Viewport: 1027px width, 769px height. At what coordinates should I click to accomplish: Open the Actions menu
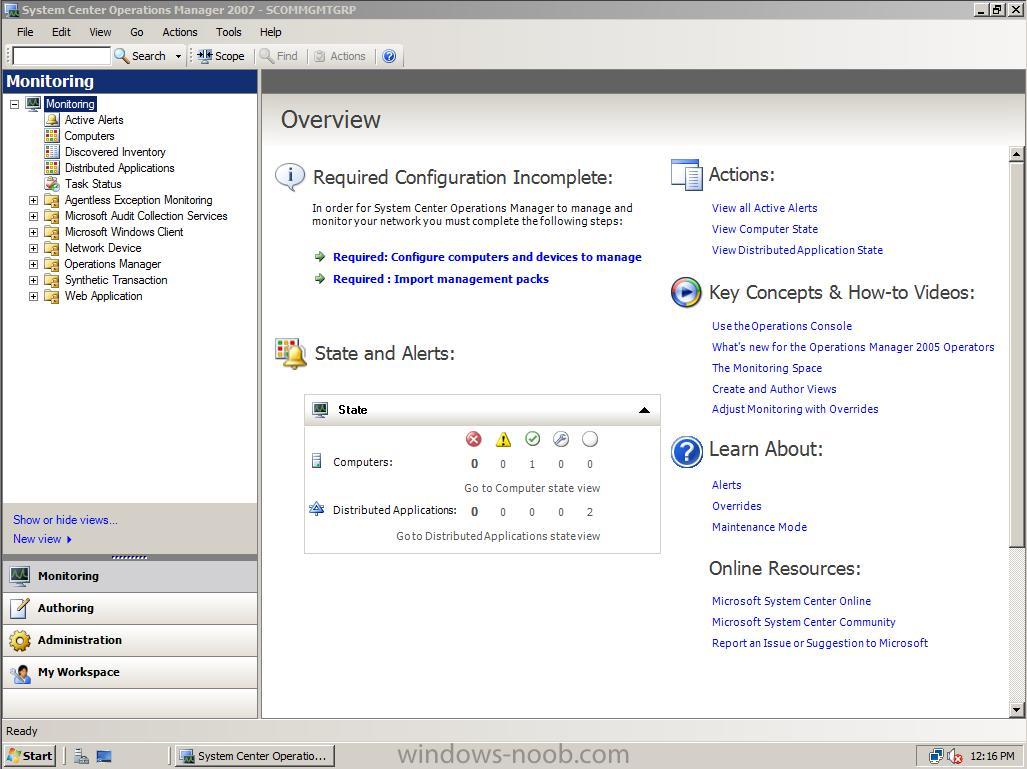(x=179, y=32)
